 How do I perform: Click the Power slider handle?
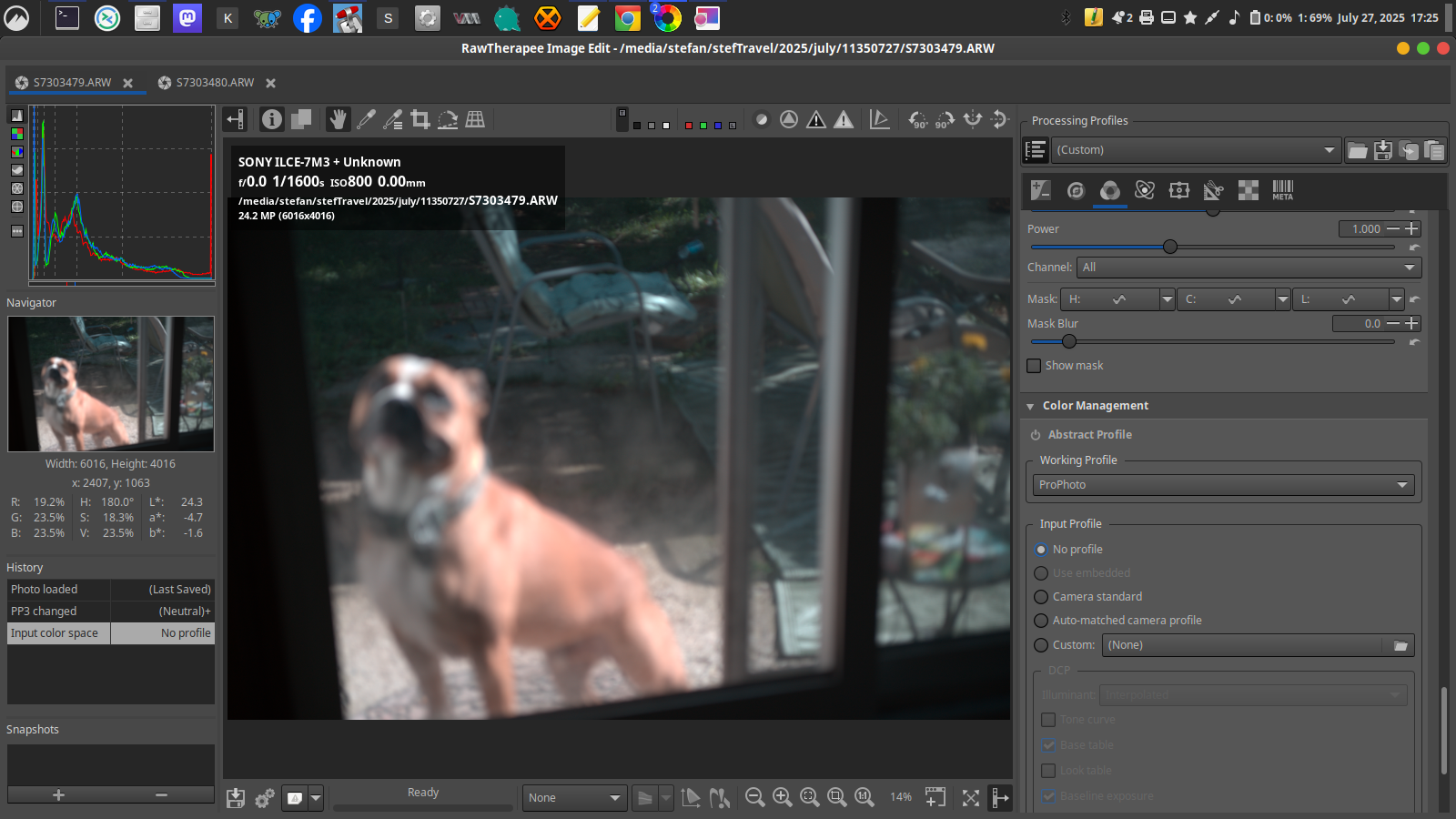(x=1170, y=247)
